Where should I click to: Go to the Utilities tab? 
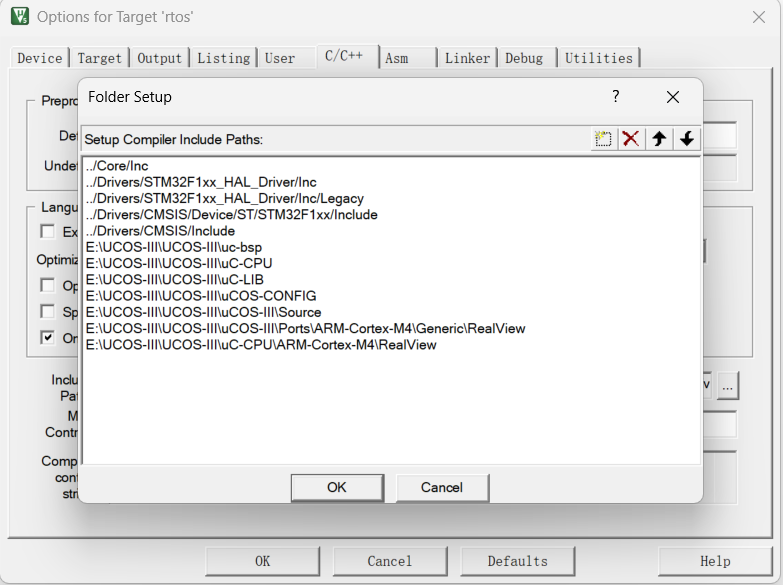click(x=599, y=58)
